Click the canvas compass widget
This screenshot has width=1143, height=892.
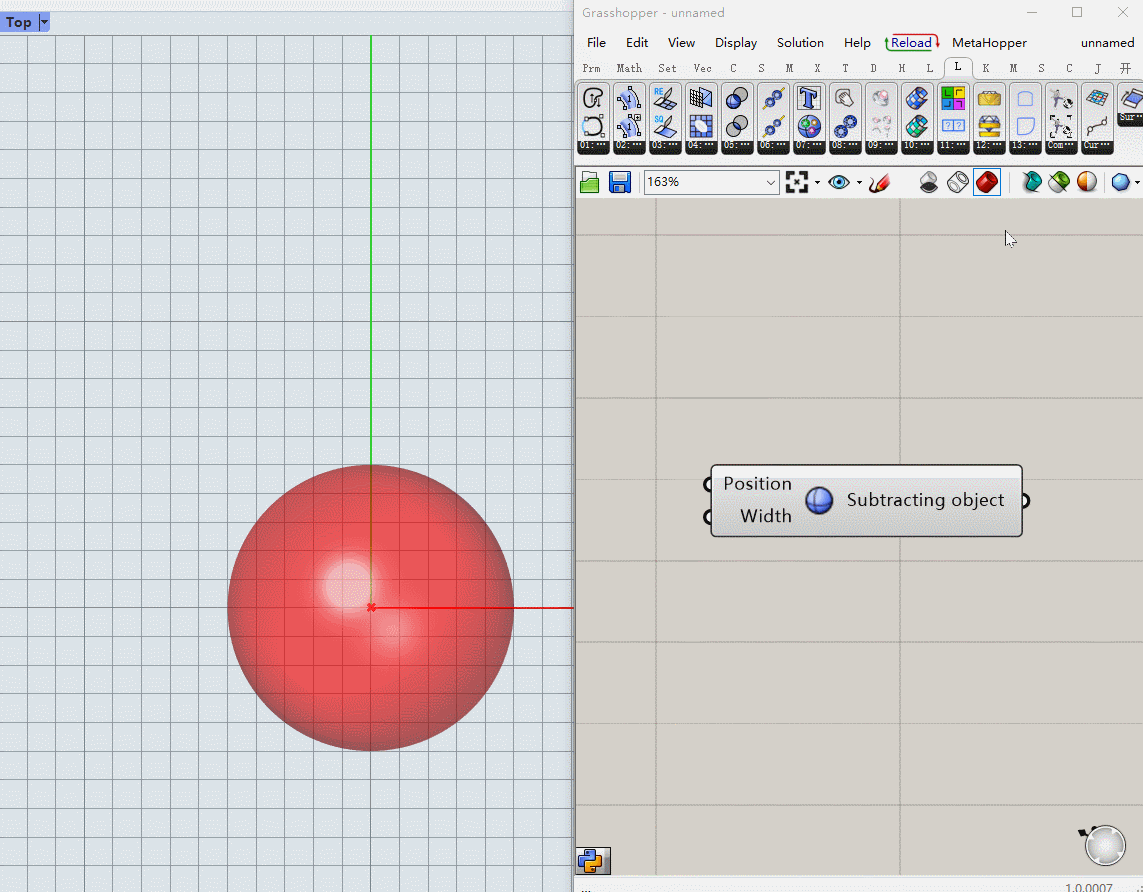1104,845
